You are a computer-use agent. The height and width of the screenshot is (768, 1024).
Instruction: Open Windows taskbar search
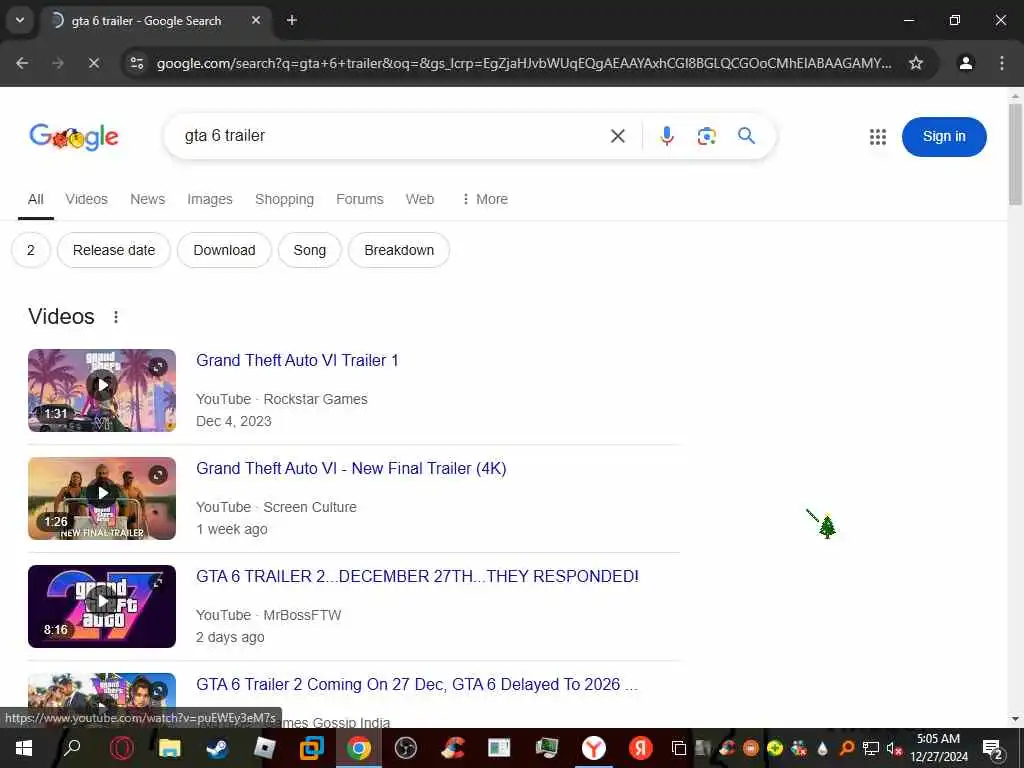tap(72, 748)
